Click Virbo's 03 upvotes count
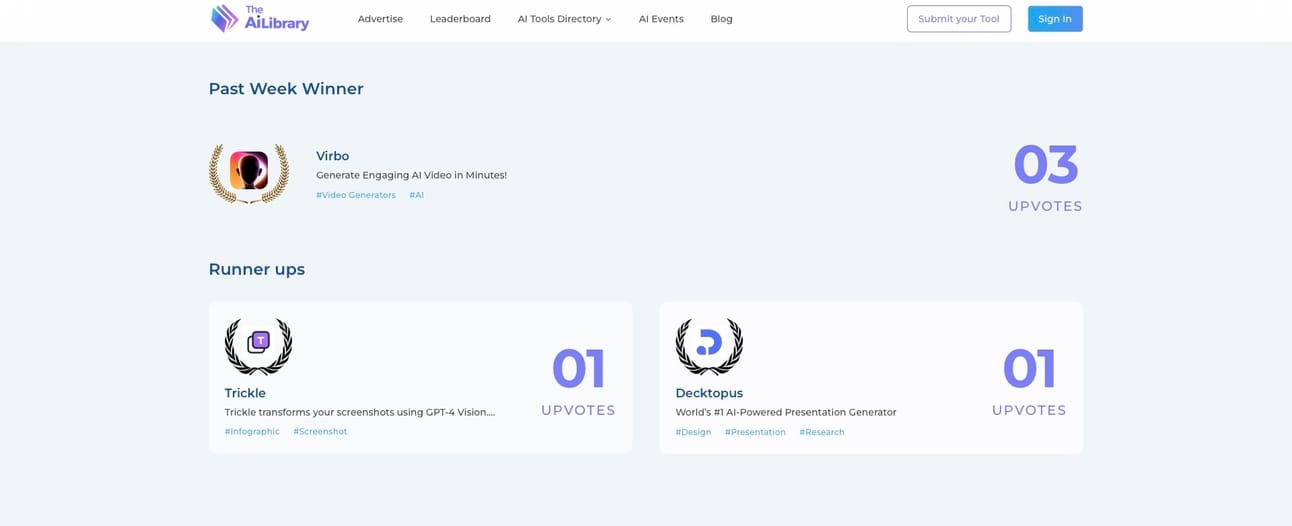This screenshot has height=526, width=1292. tap(1045, 166)
